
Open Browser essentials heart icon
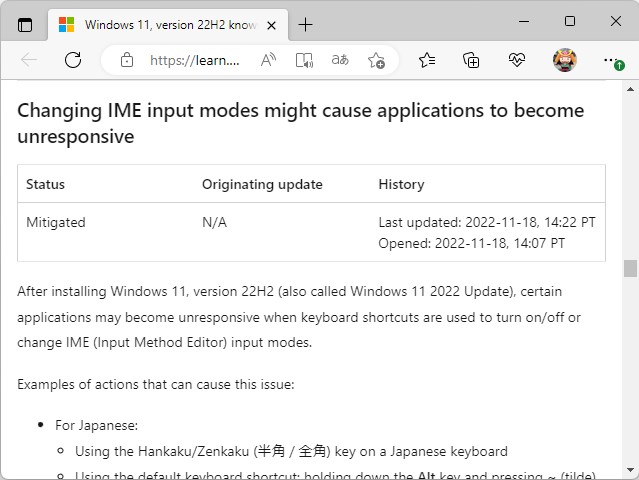[x=516, y=60]
